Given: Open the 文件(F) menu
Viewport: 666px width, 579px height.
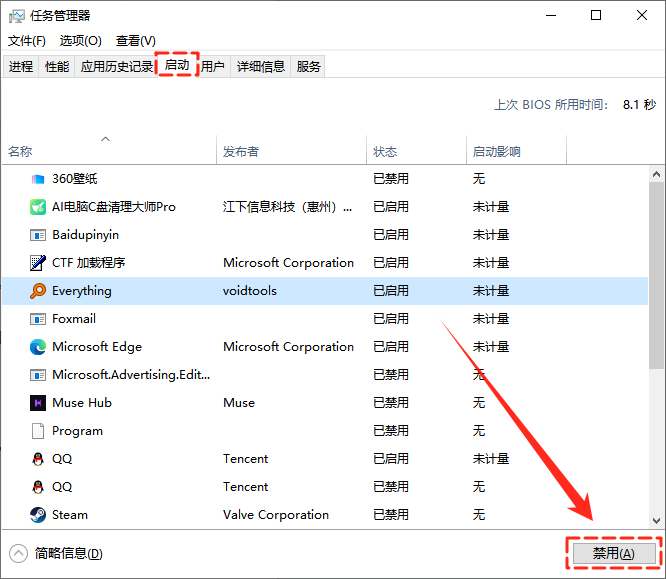Looking at the screenshot, I should (27, 41).
